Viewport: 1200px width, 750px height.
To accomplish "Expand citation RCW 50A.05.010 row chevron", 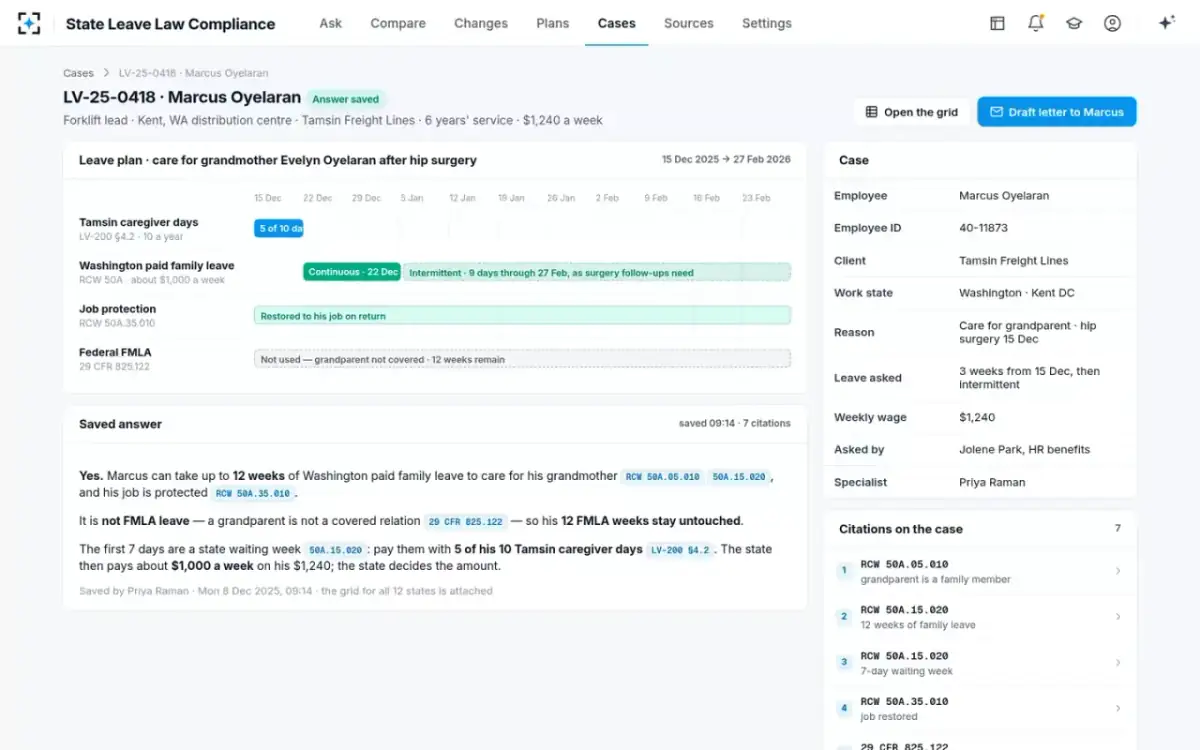I will (1118, 571).
